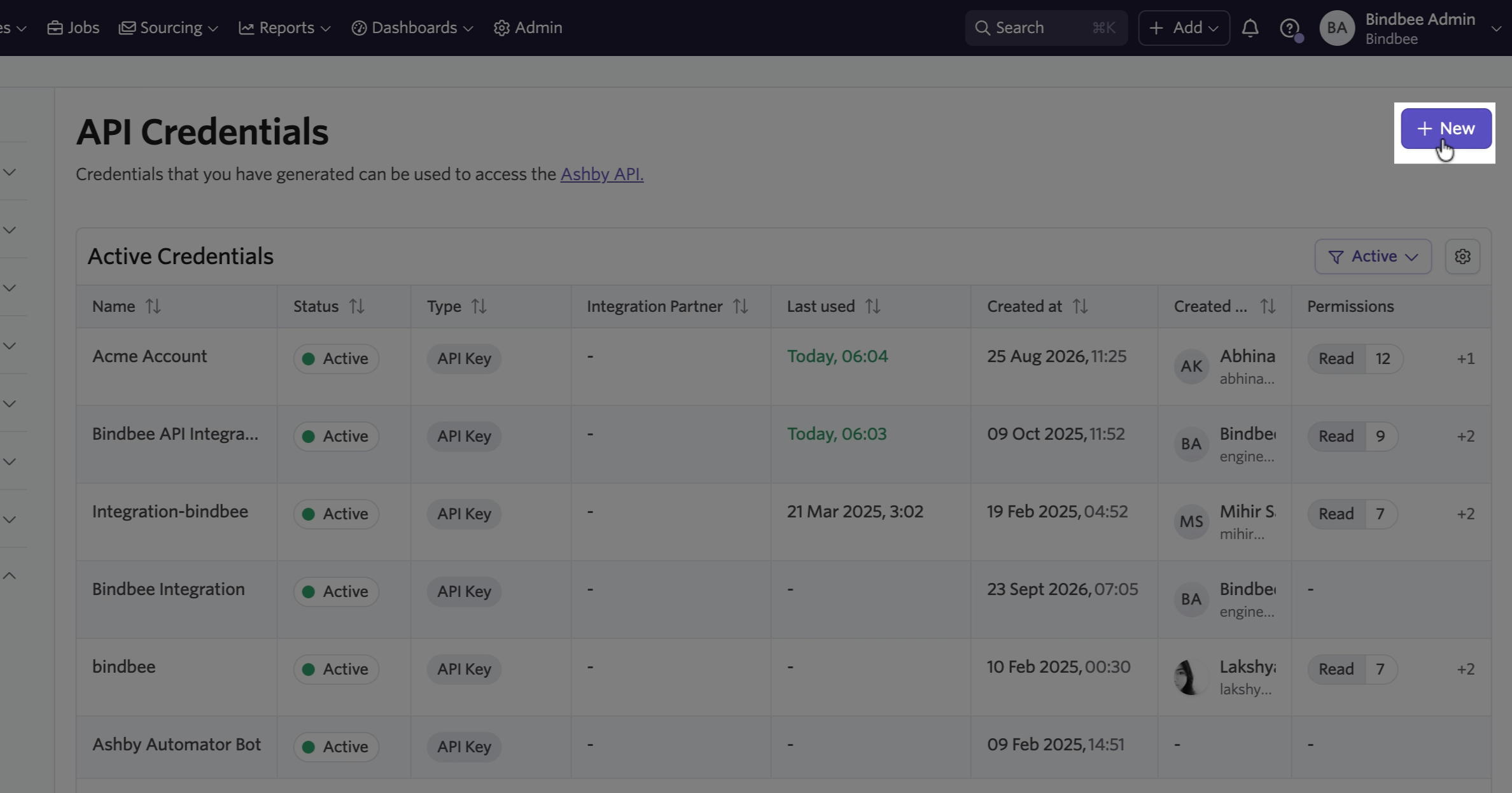This screenshot has width=1512, height=793.
Task: Open the Bindbee API Integra... credential
Action: pyautogui.click(x=175, y=434)
